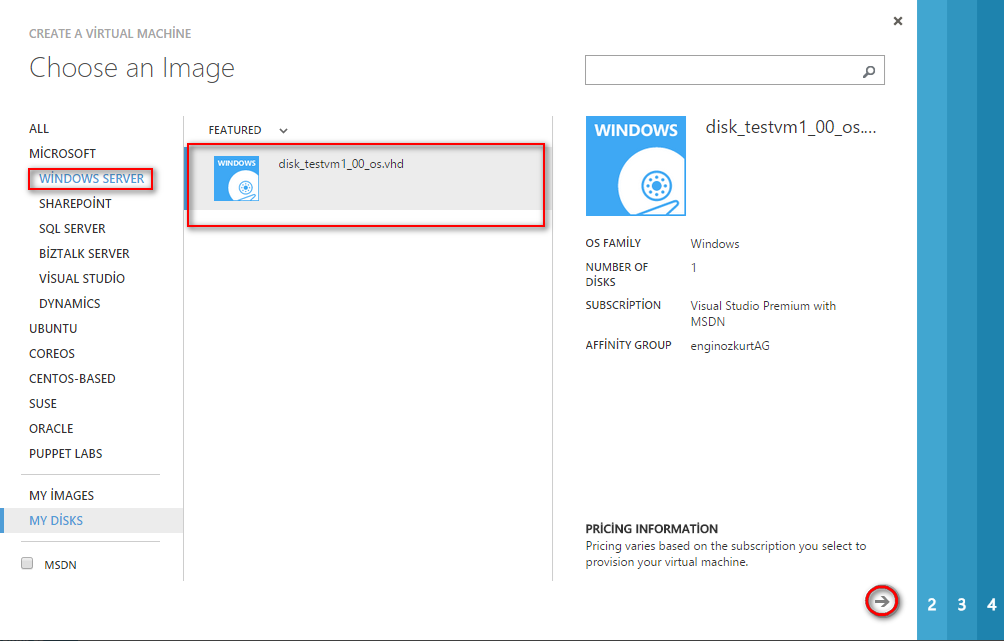Select the Ubuntu image category

point(53,329)
